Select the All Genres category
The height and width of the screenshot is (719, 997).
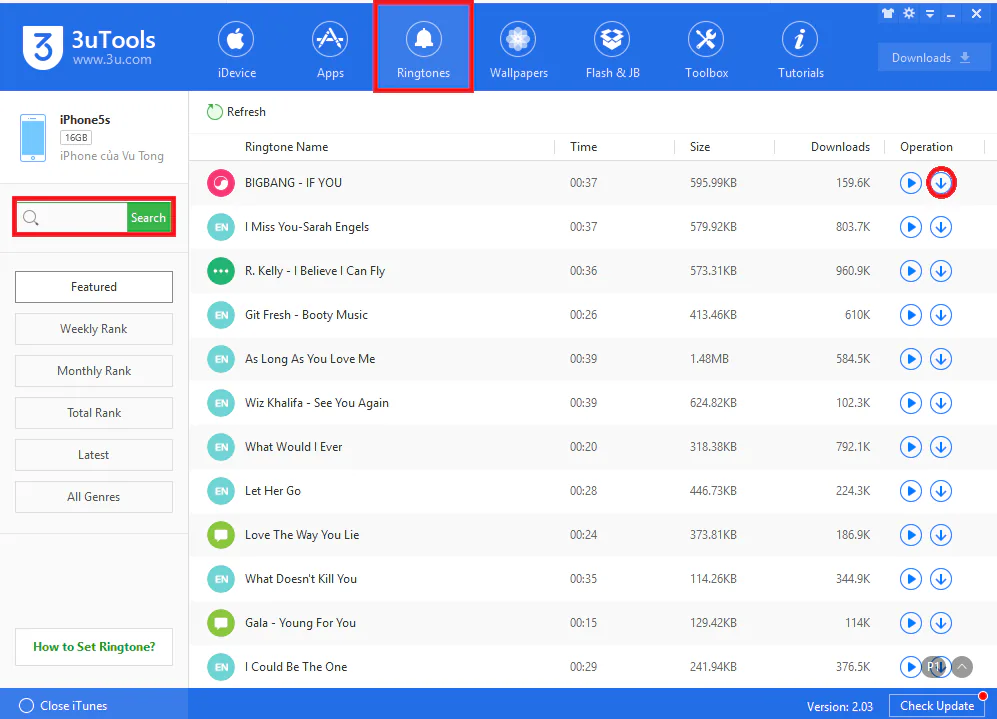[94, 496]
